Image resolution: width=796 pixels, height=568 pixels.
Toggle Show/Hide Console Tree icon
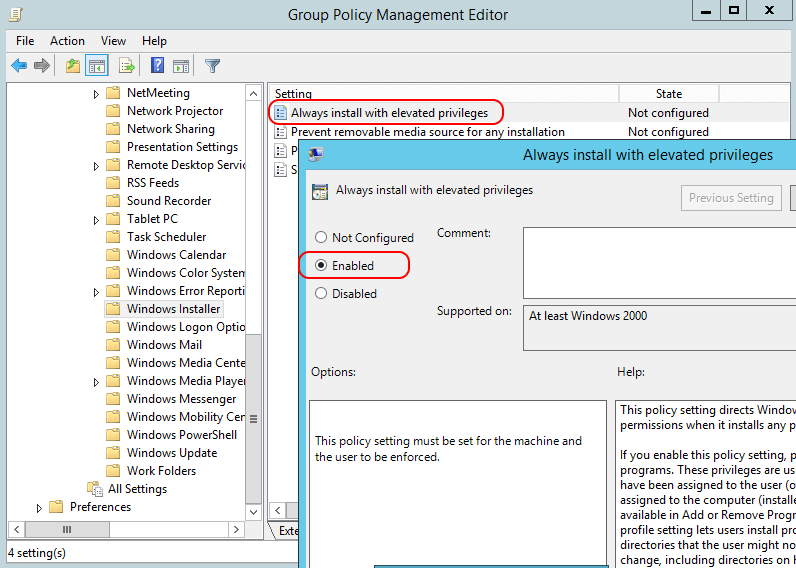(x=97, y=66)
